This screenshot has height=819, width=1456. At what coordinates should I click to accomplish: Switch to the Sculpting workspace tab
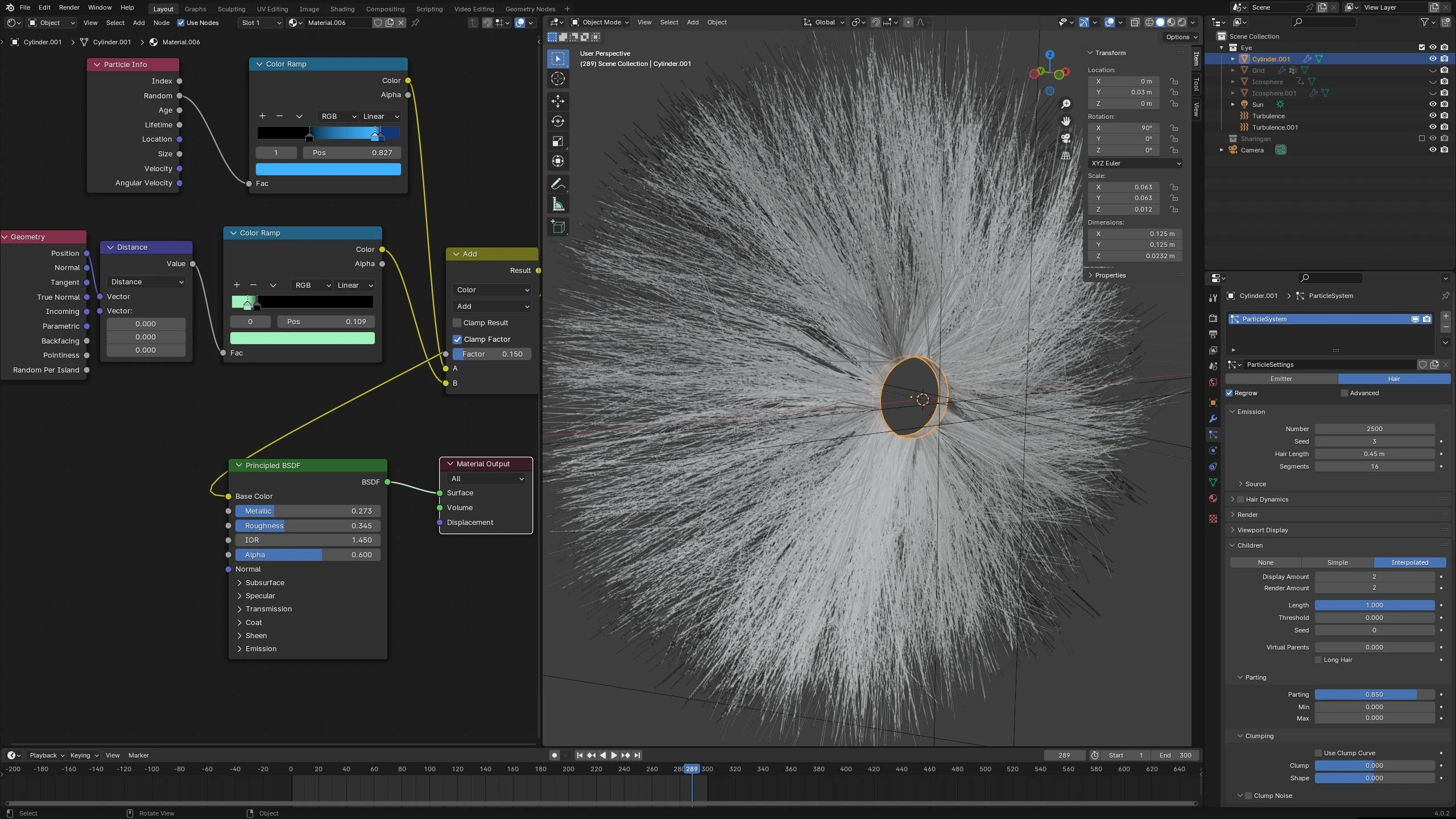point(231,9)
